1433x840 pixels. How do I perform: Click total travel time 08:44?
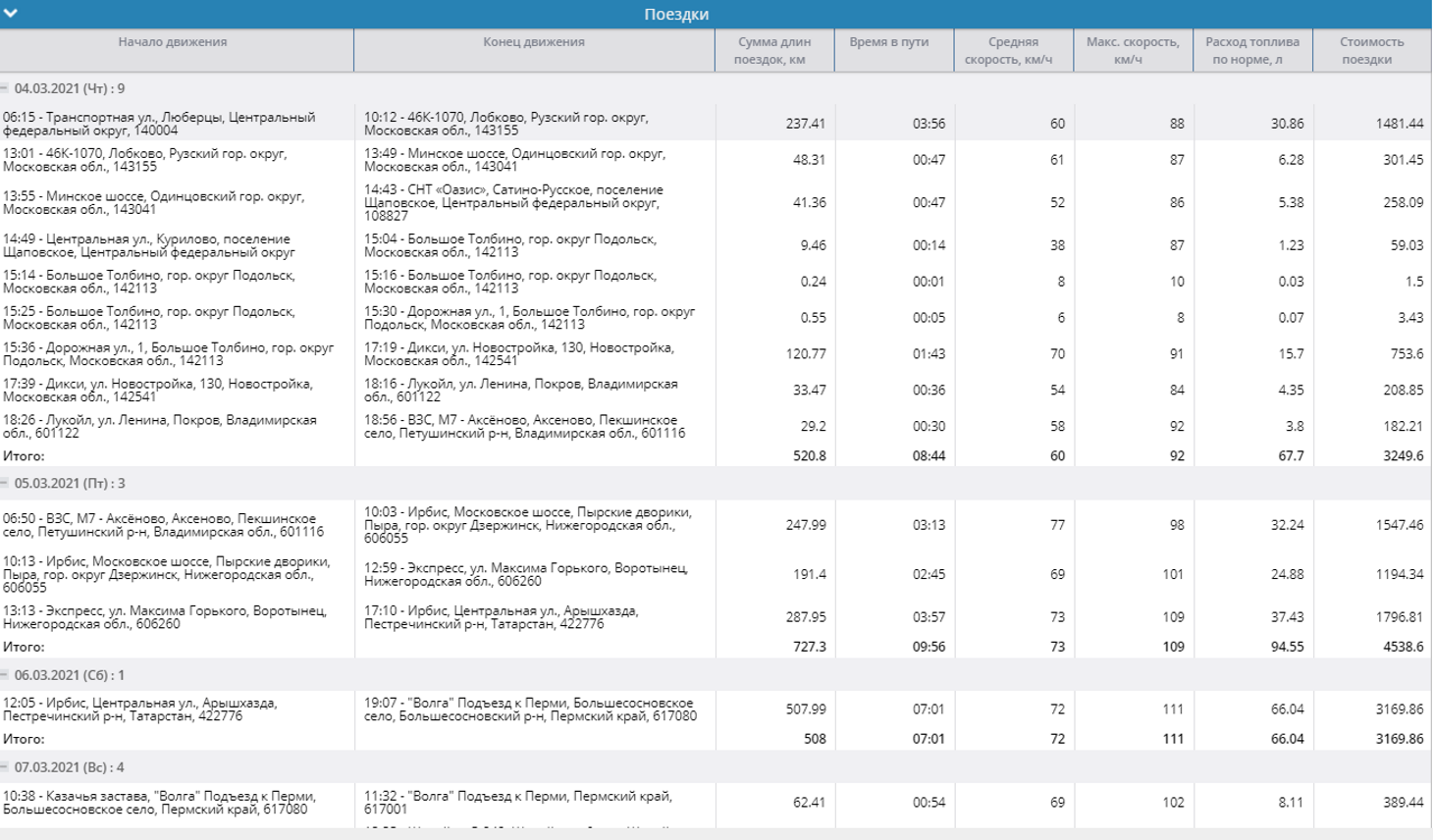coord(929,456)
